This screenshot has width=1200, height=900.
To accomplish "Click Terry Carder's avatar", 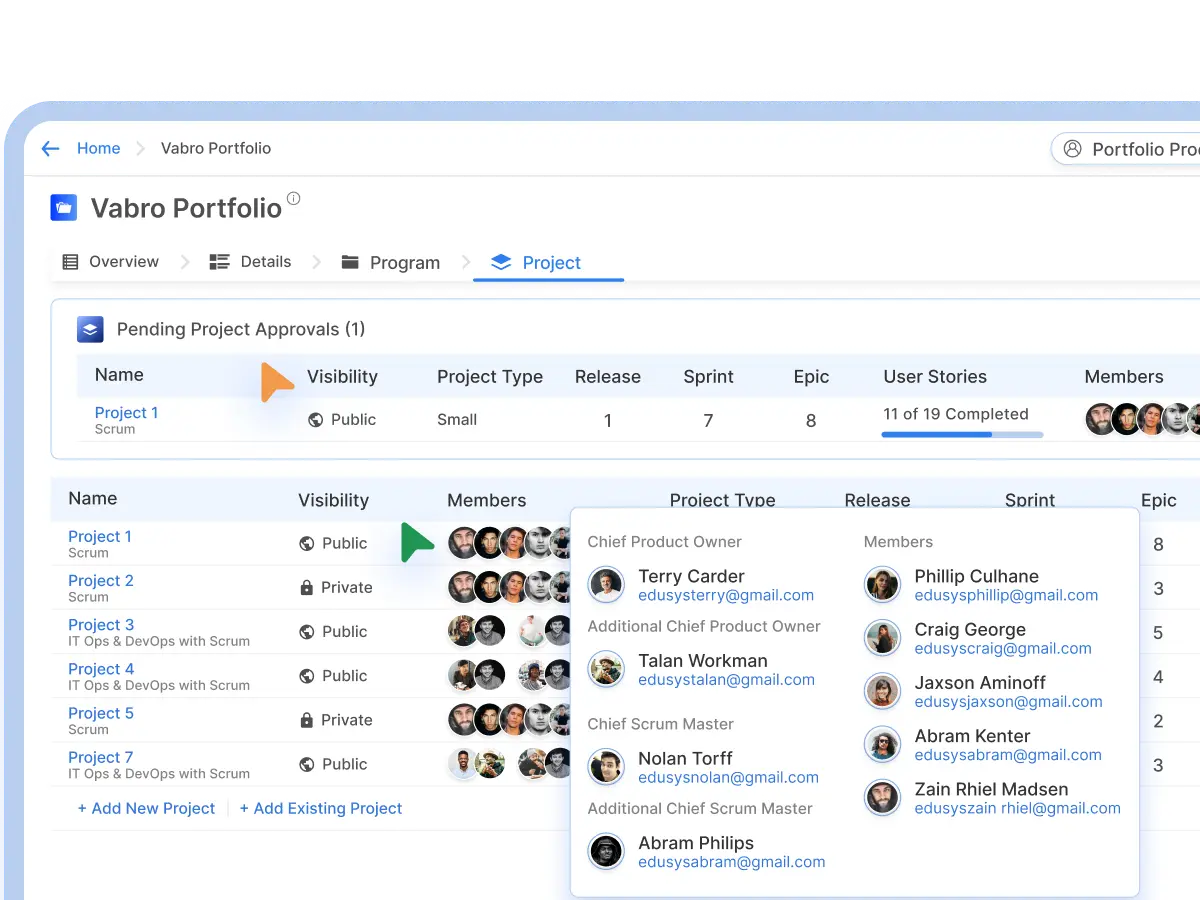I will click(606, 585).
